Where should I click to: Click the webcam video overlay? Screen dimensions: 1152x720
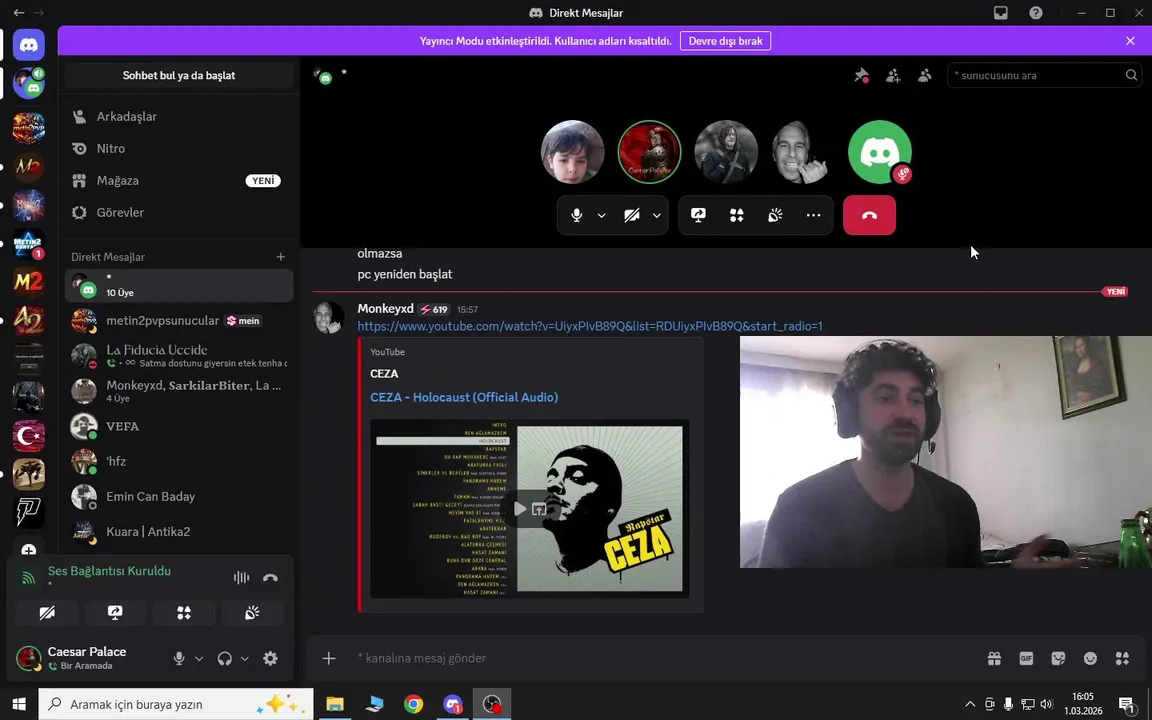(946, 452)
